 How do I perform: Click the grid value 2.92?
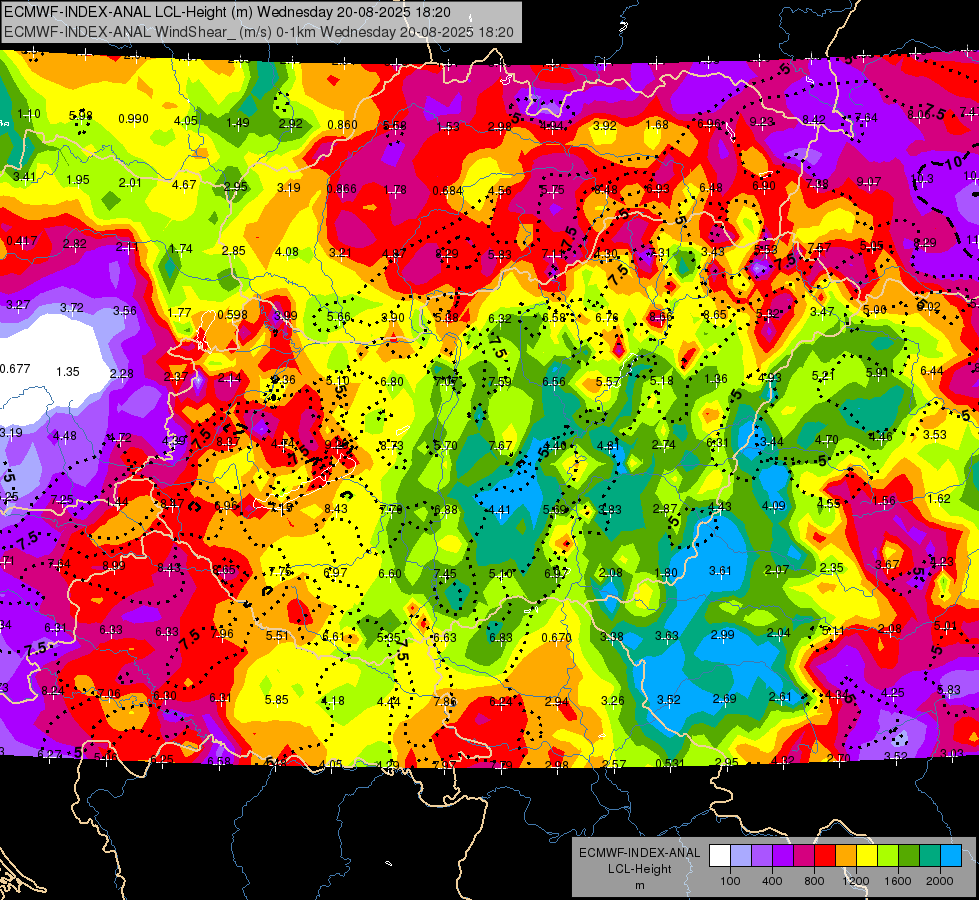(290, 124)
